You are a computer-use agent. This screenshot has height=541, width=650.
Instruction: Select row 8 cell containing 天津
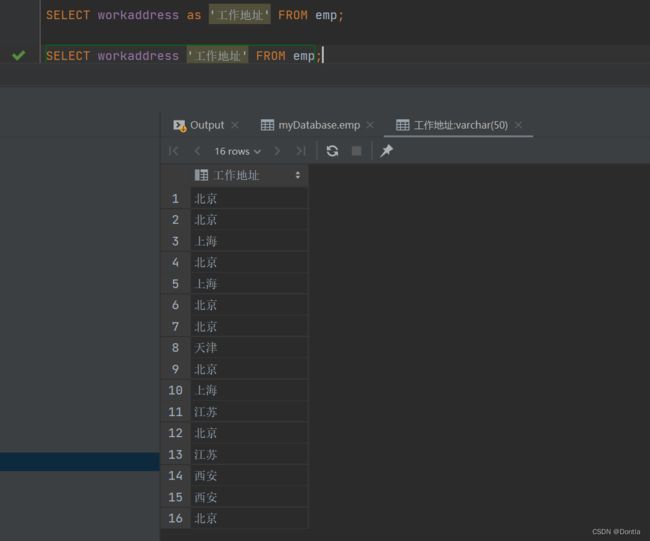249,348
